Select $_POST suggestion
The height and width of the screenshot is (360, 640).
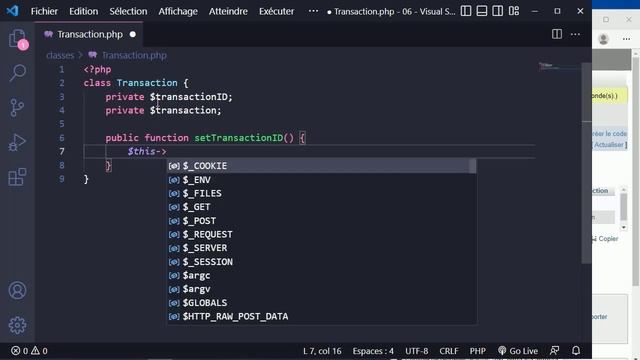click(x=321, y=221)
